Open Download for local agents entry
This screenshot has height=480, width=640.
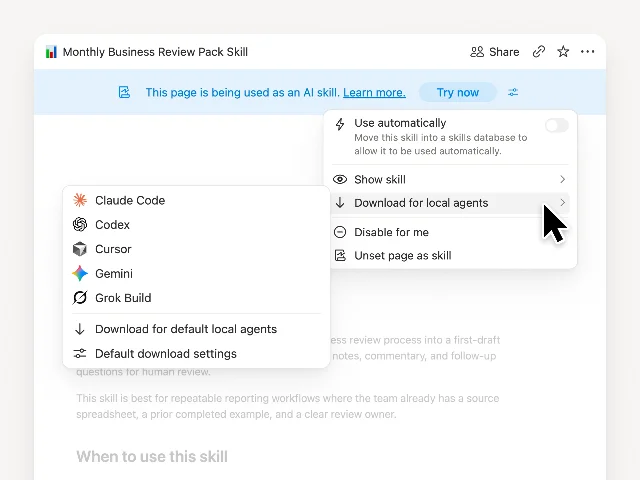451,203
